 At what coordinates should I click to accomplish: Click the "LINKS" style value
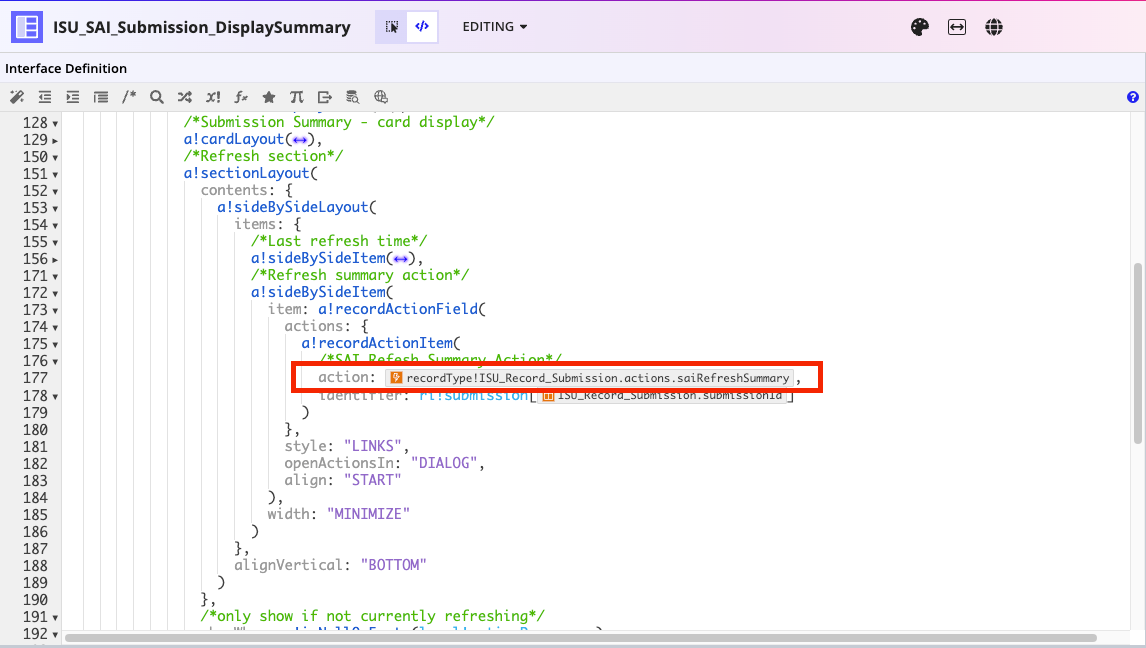tap(373, 446)
